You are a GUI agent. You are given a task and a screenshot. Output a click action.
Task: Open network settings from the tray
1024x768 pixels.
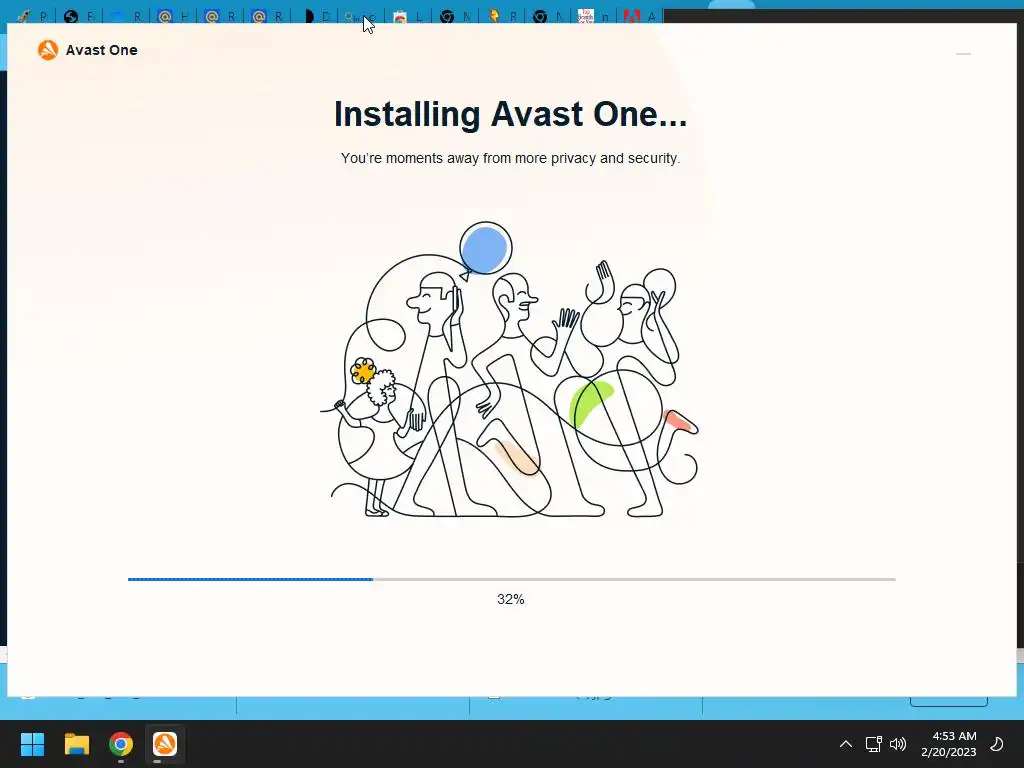(x=873, y=744)
